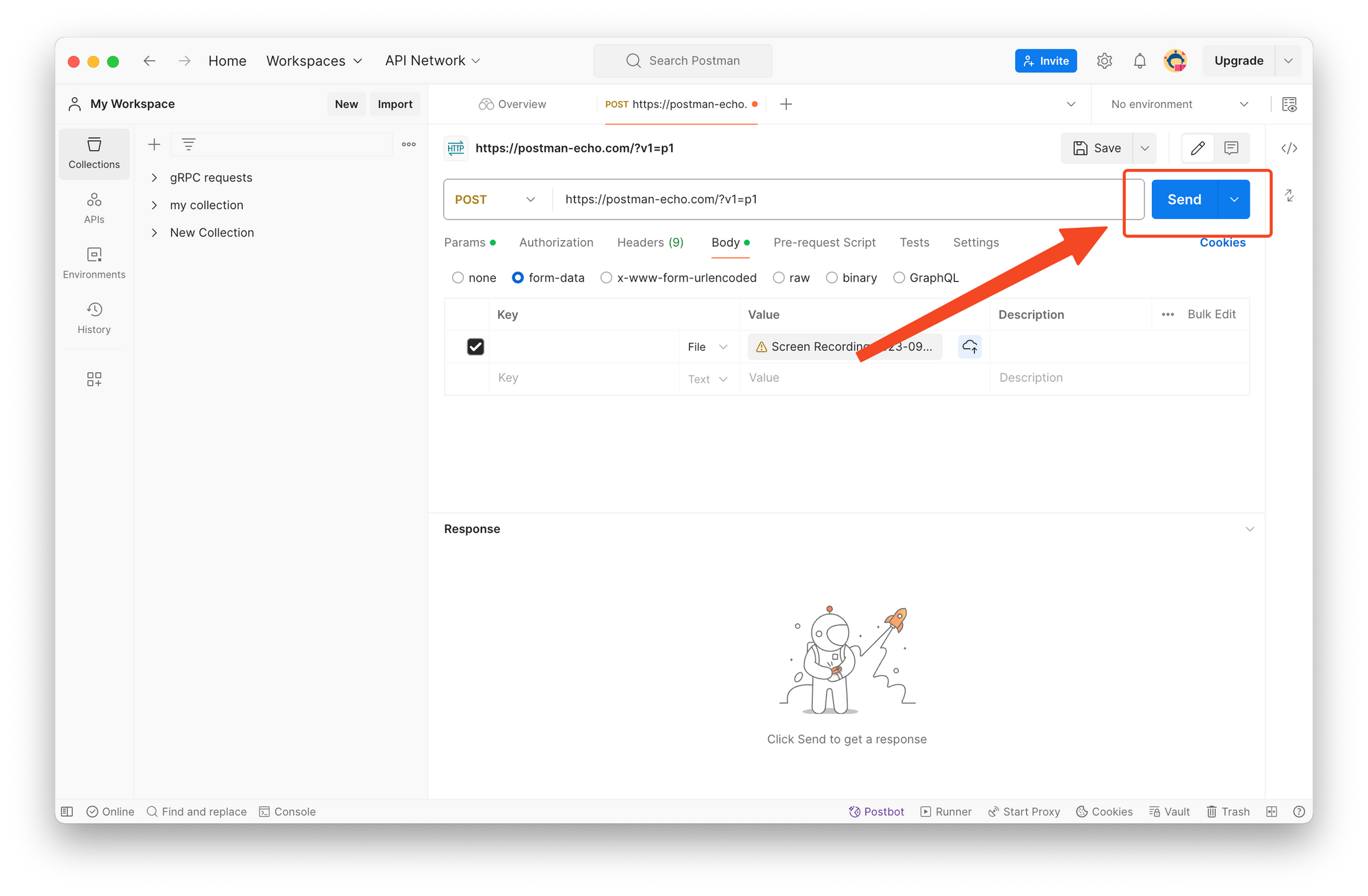Open the Overview tab
The image size is (1368, 896).
click(x=512, y=104)
